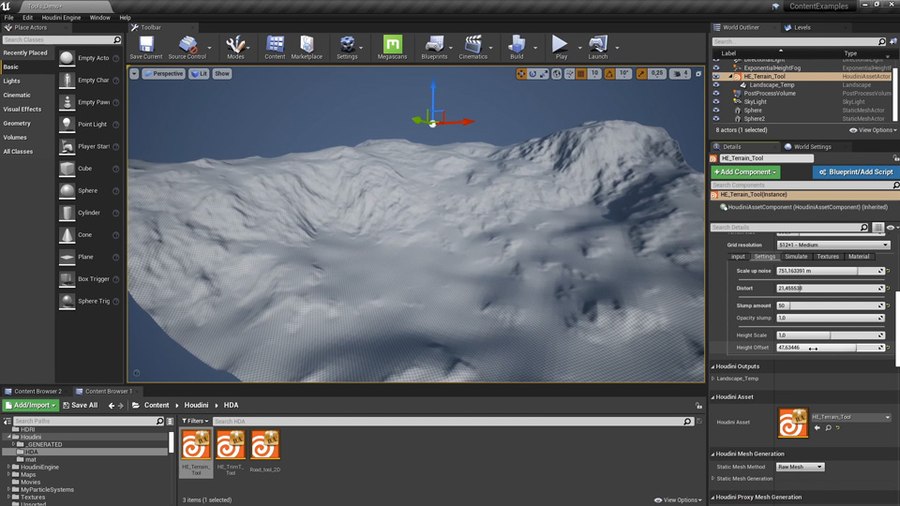Click the content browser forward arrow

click(x=121, y=406)
